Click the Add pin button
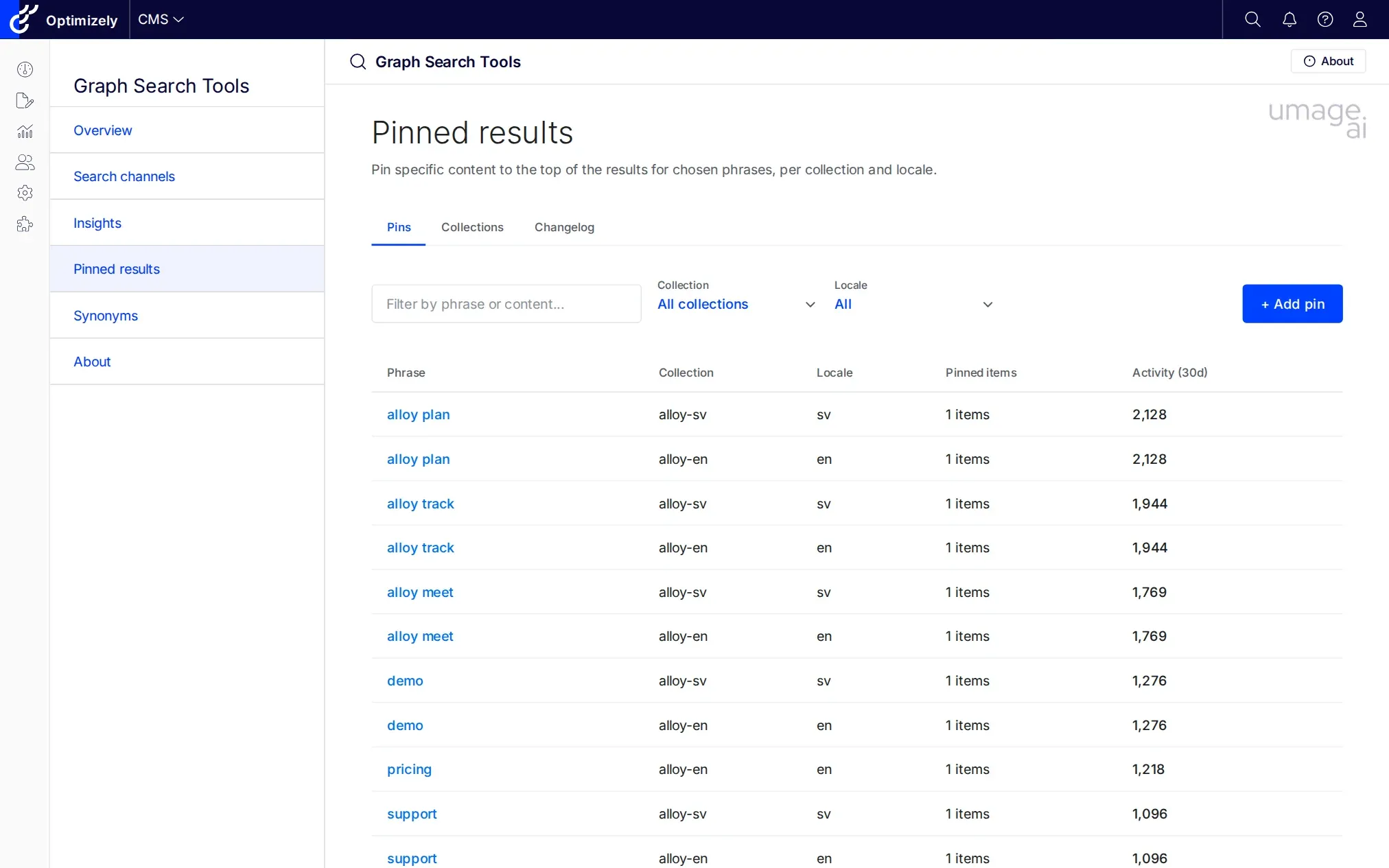The image size is (1389, 868). [x=1292, y=304]
